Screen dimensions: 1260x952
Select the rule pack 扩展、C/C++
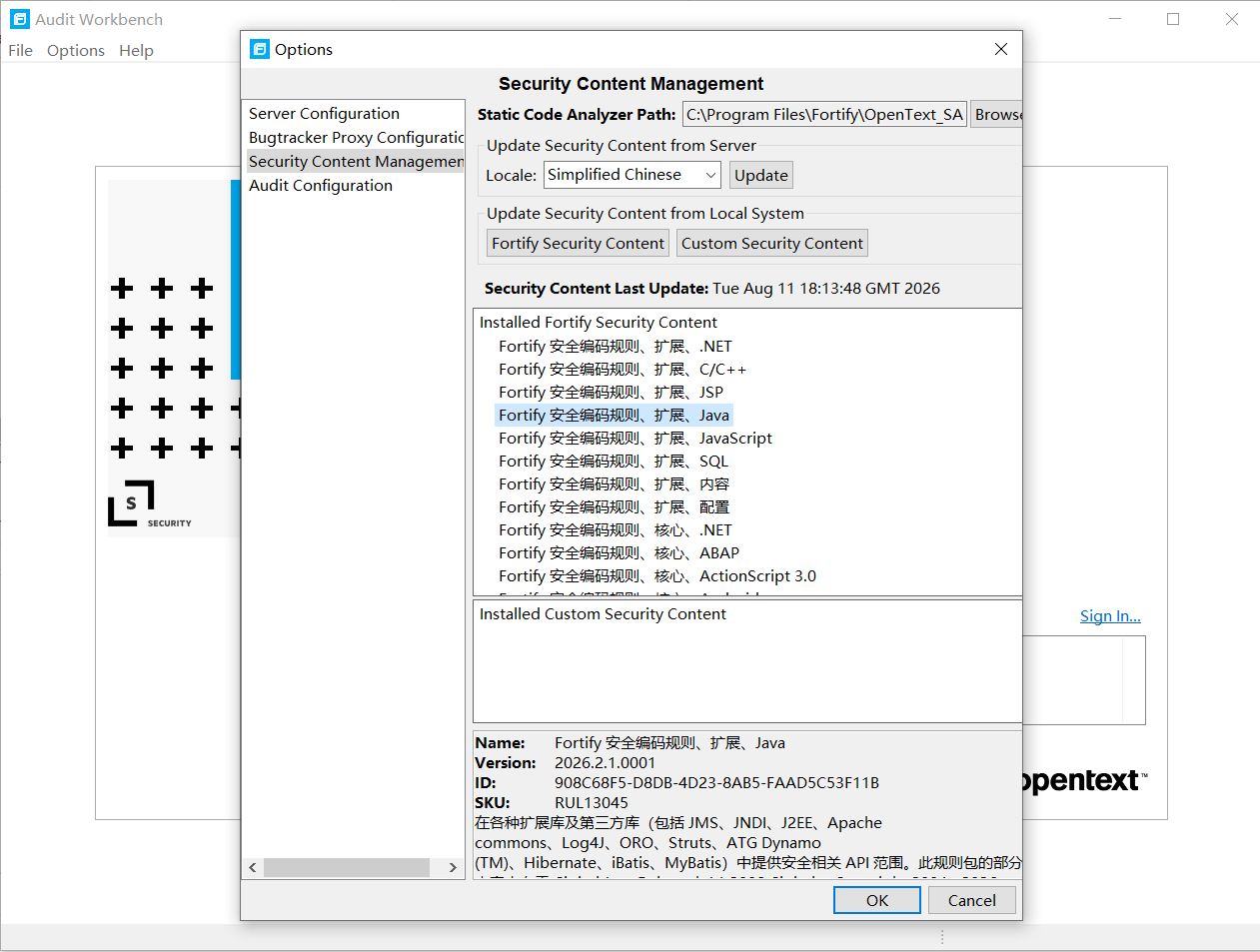[x=623, y=370]
